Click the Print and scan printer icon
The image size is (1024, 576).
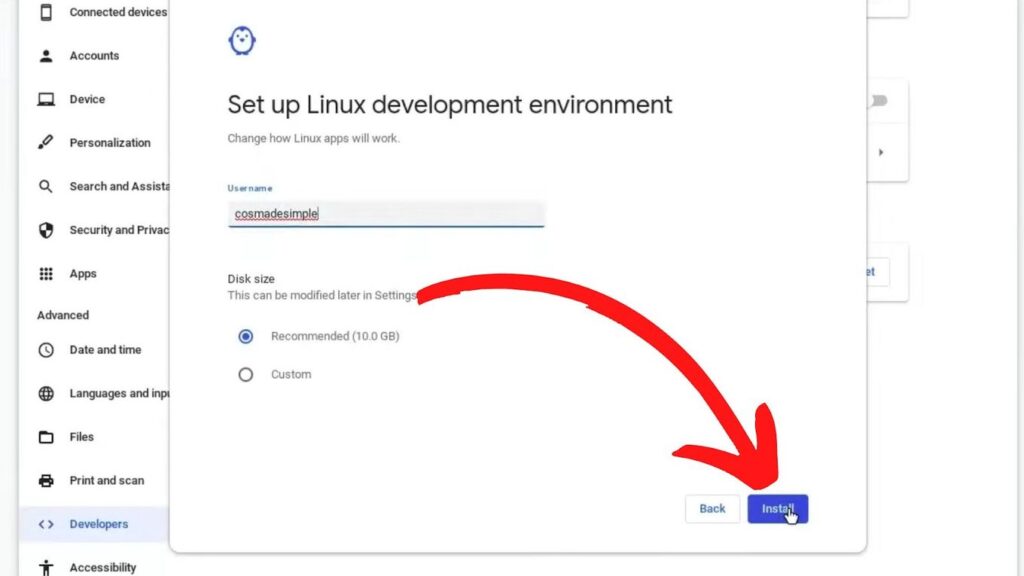46,481
